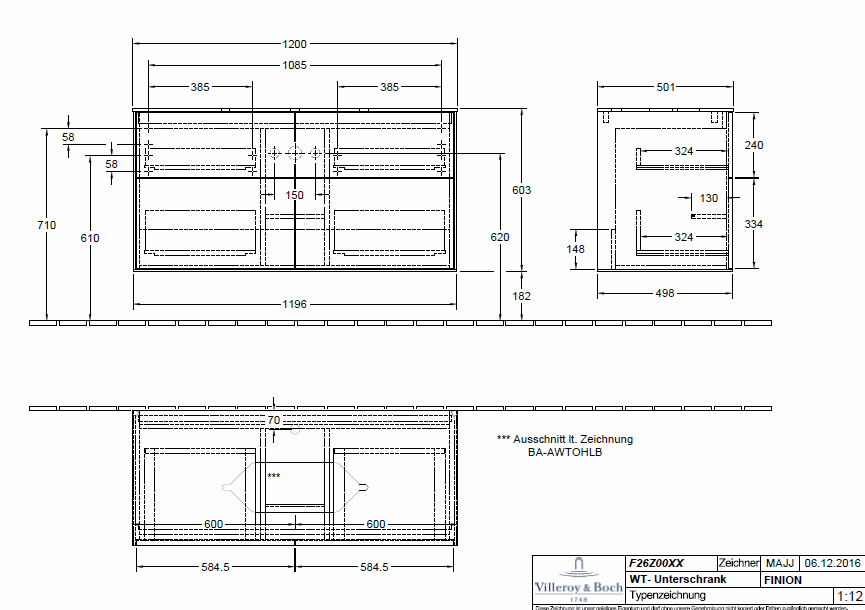
Task: Select the 150 center spacing dimension
Action: 295,195
